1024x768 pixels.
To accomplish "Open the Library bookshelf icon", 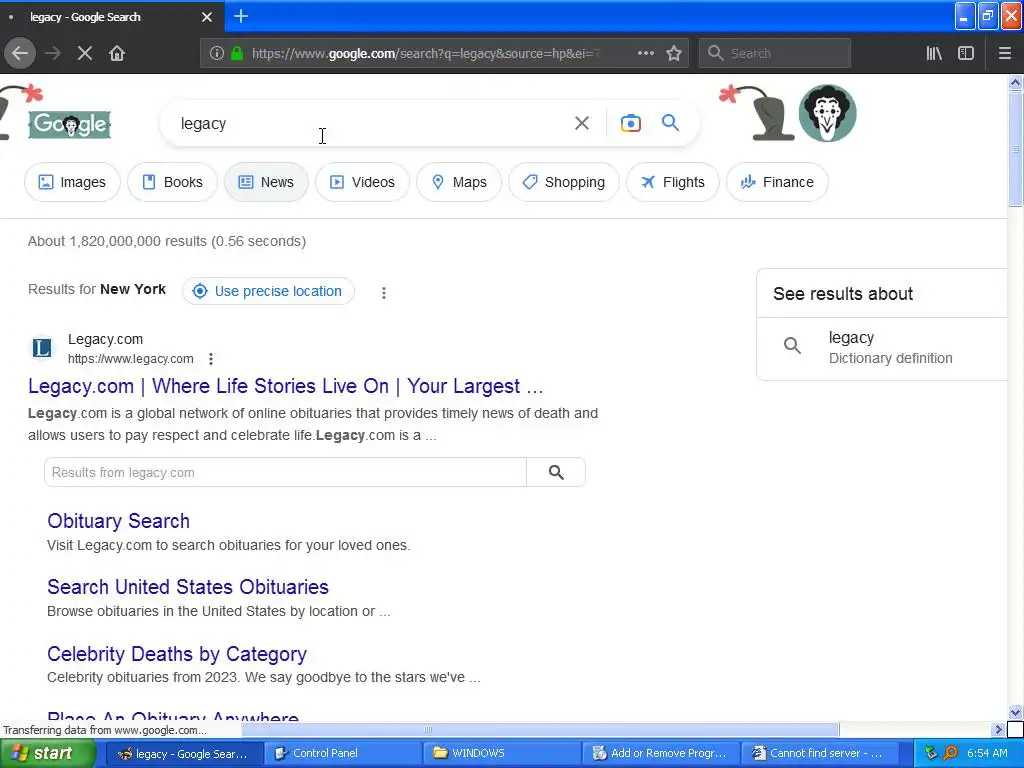I will pyautogui.click(x=934, y=54).
